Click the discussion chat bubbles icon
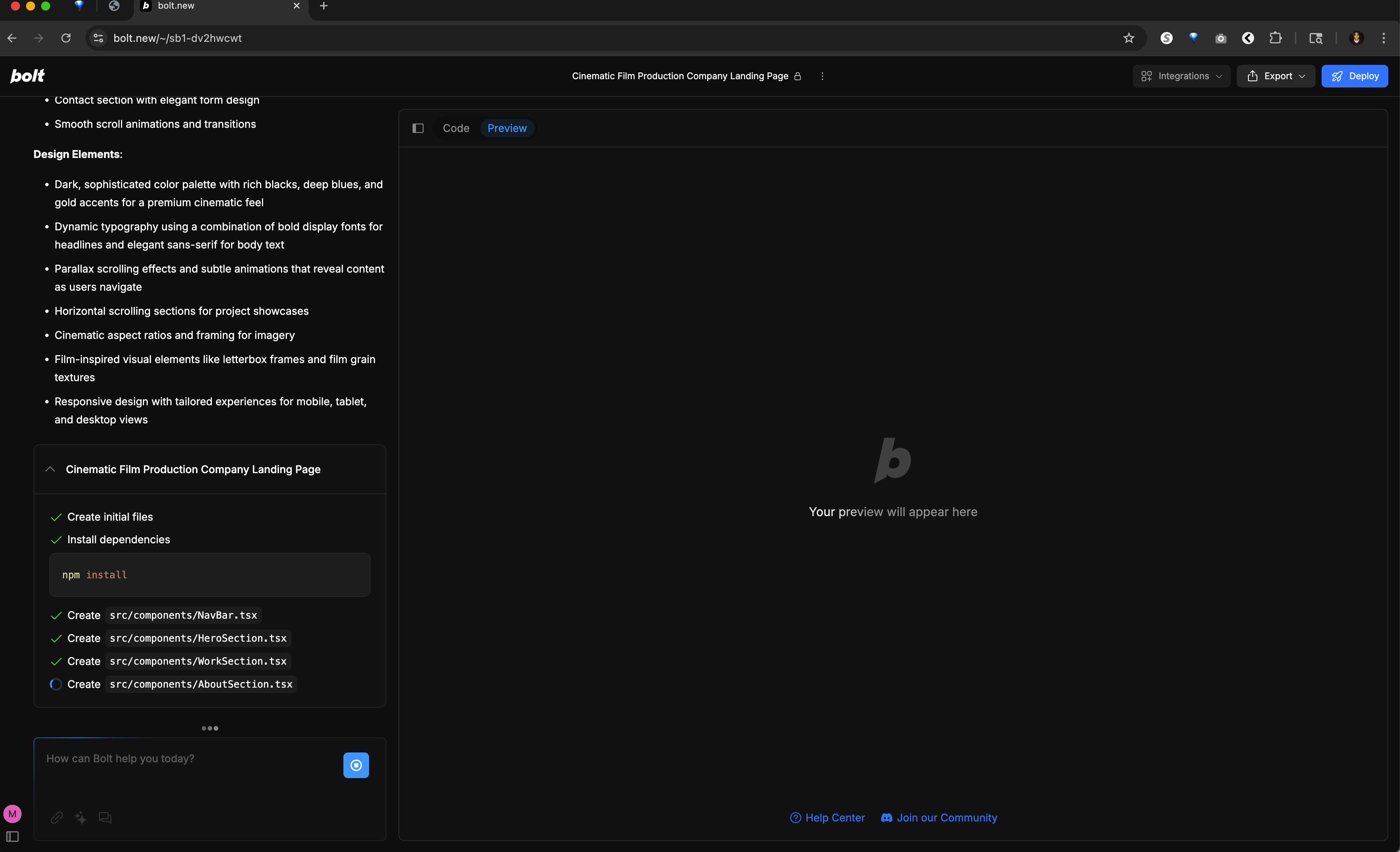Viewport: 1400px width, 852px height. pyautogui.click(x=105, y=817)
